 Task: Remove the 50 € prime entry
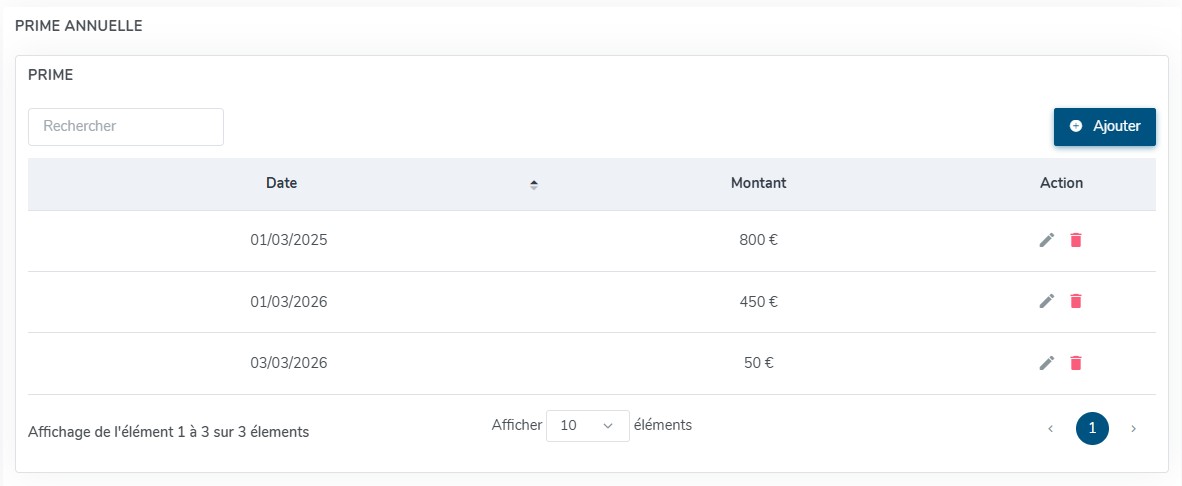[x=1076, y=363]
